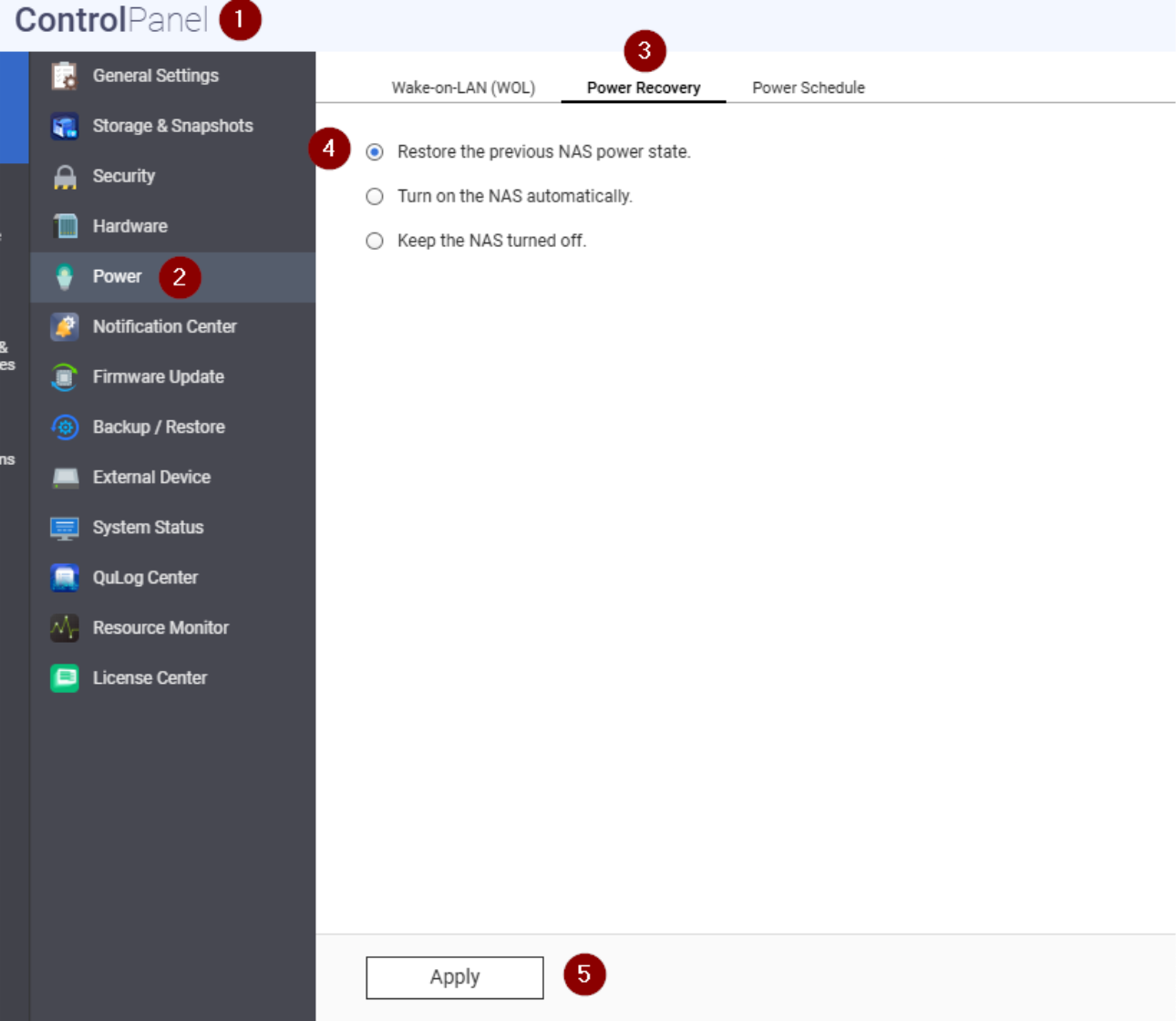Image resolution: width=1176 pixels, height=1021 pixels.
Task: Click the Resource Monitor graph icon
Action: (x=65, y=627)
